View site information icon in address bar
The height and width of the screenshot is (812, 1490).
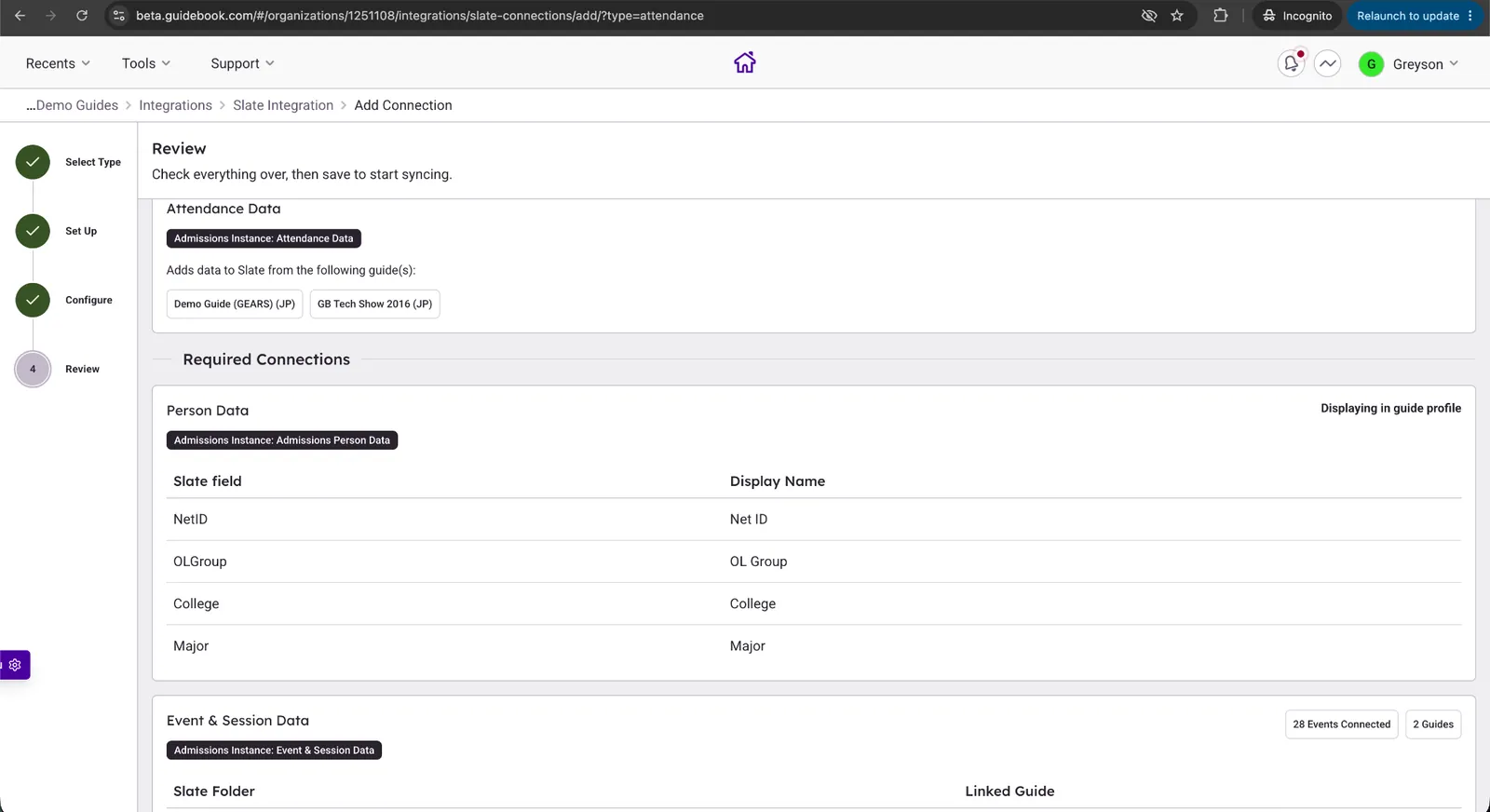[119, 16]
